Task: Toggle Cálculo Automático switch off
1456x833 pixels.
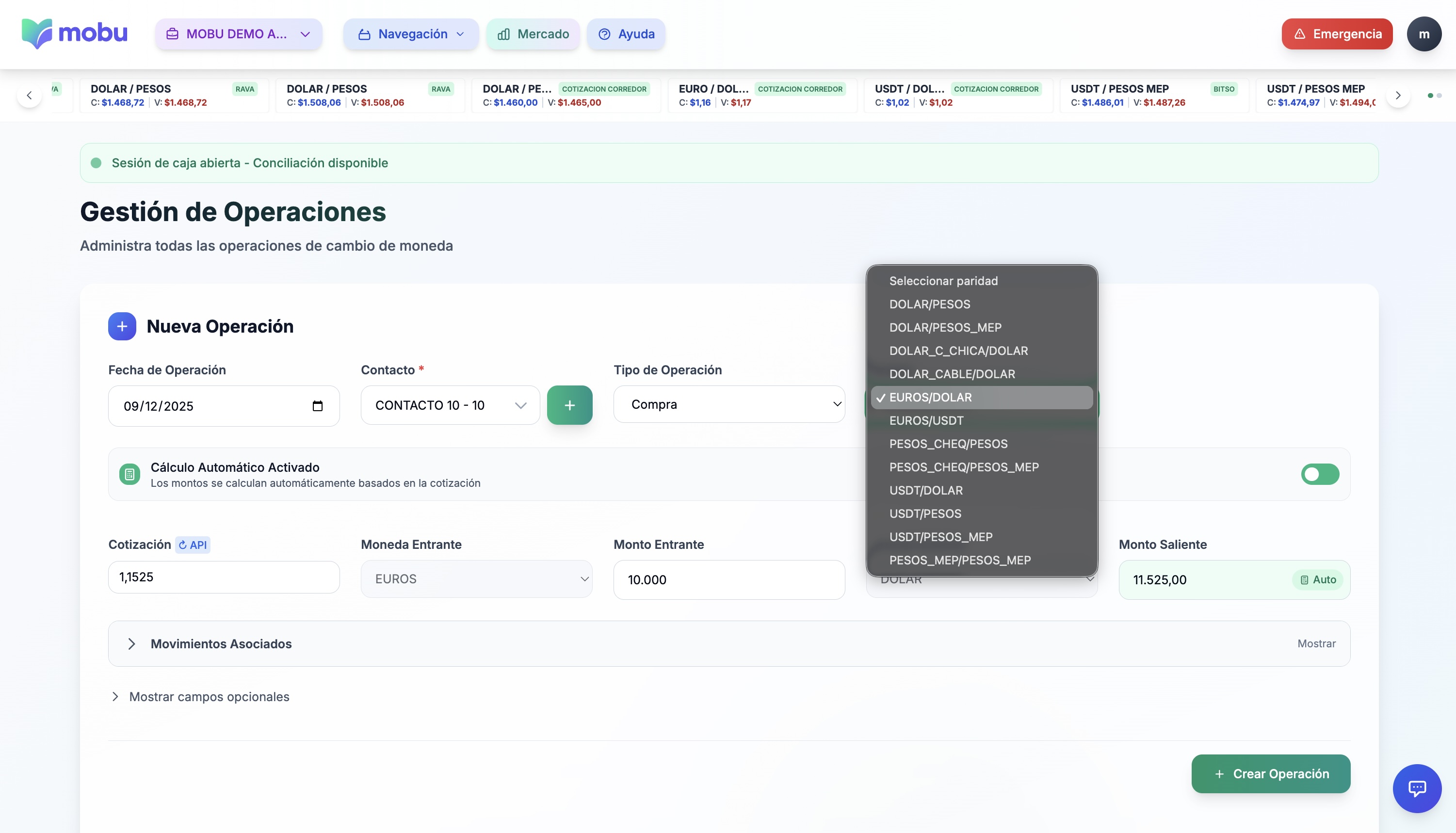Action: [1319, 474]
